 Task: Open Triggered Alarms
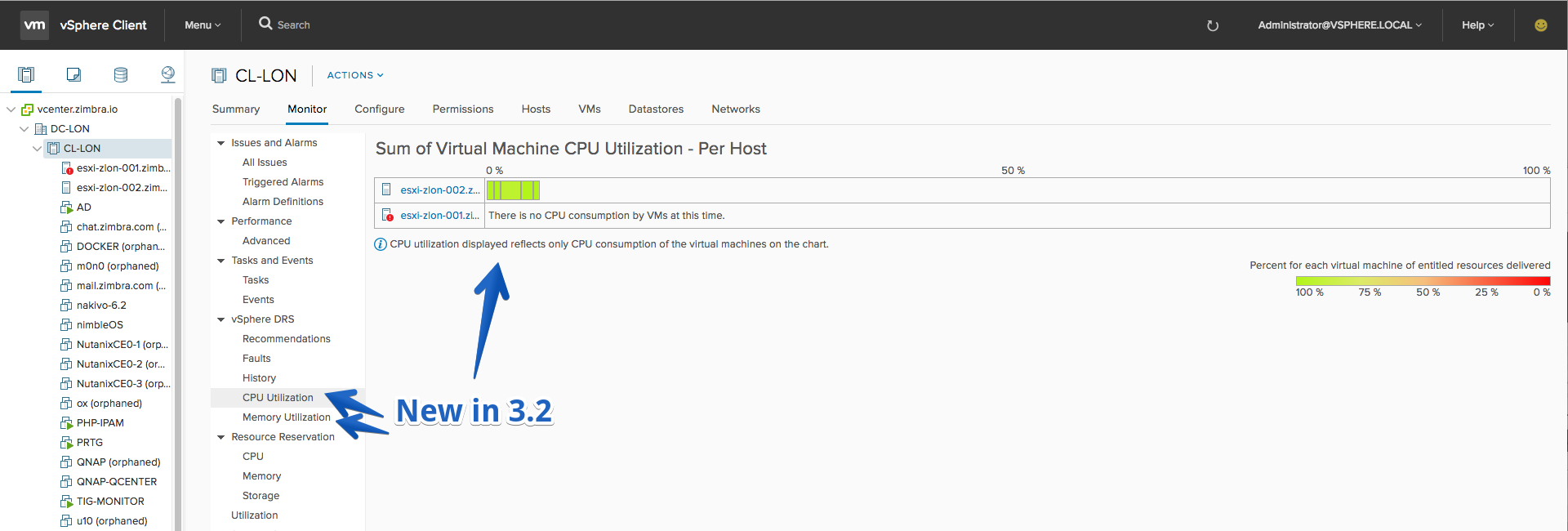coord(283,182)
